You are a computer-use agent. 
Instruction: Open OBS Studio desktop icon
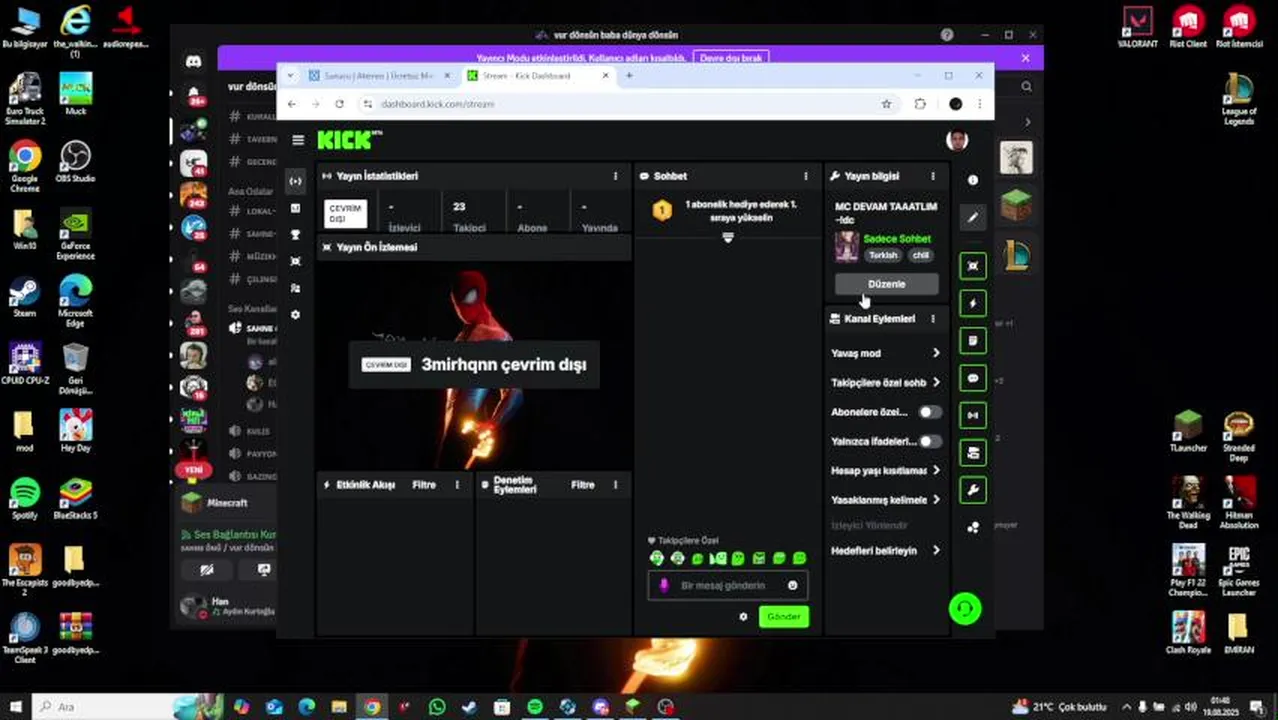75,160
